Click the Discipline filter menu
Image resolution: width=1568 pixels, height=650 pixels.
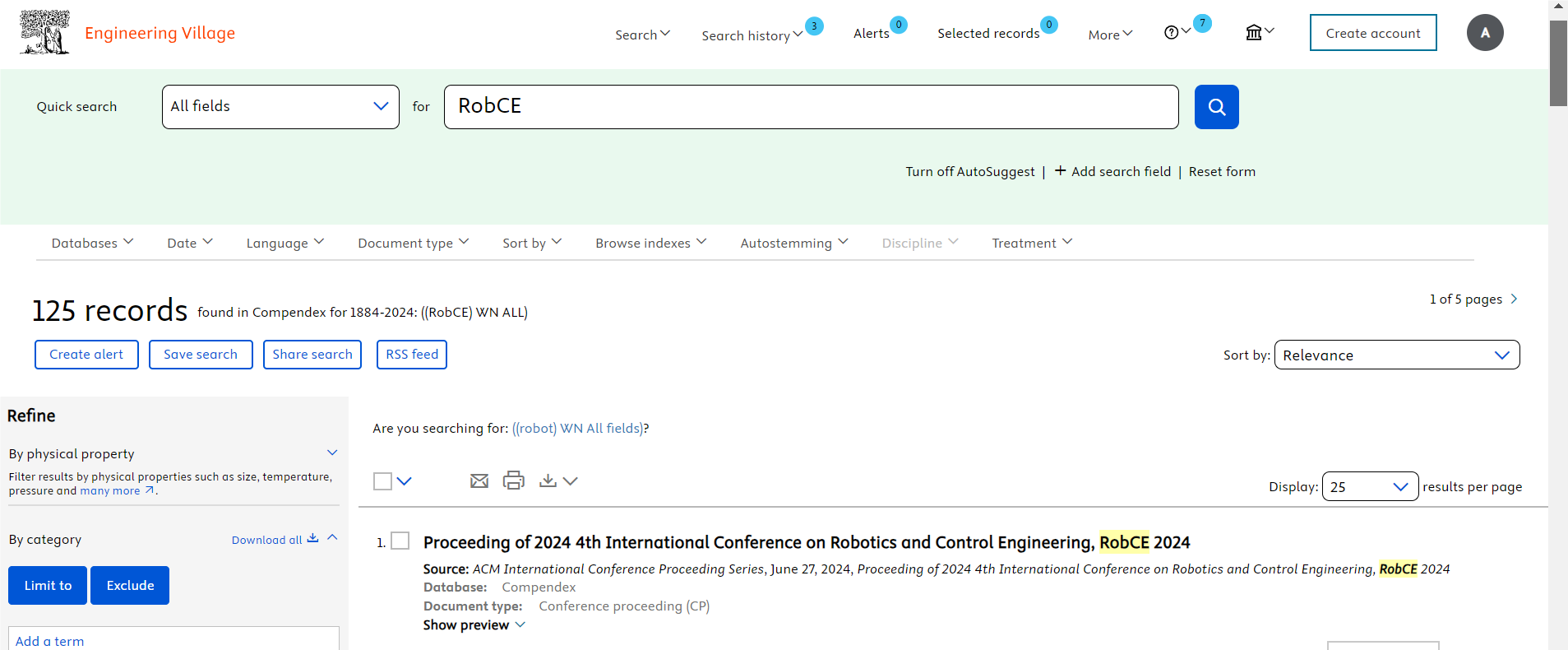click(920, 243)
